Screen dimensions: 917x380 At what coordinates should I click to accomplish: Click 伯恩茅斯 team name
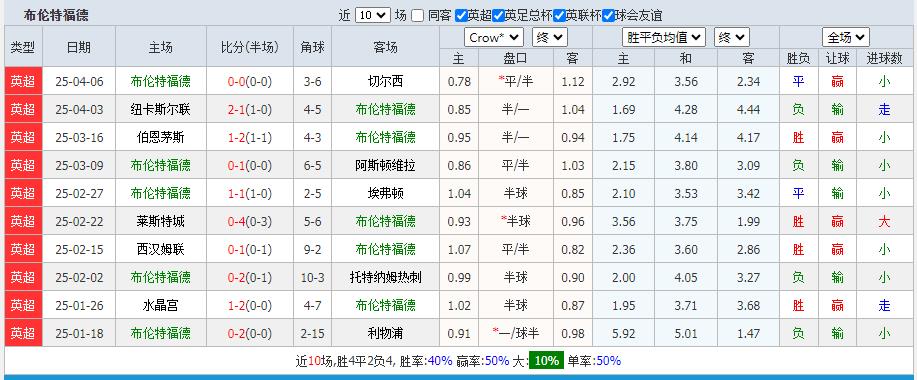[160, 137]
